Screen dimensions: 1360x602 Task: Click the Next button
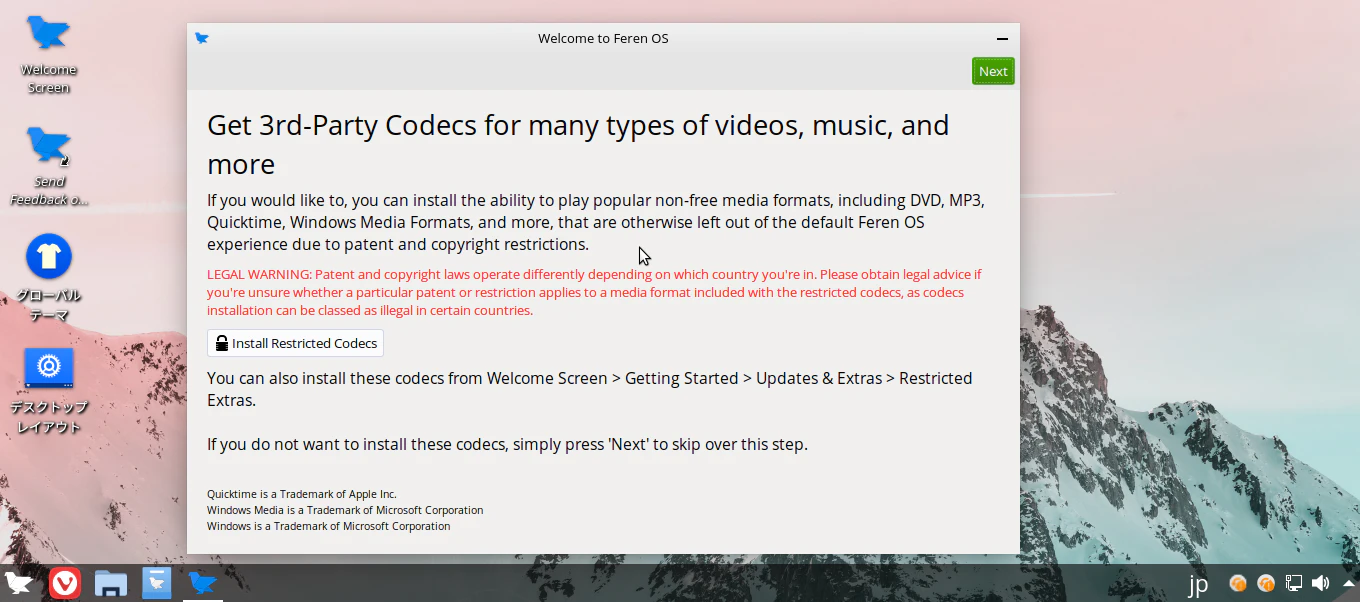point(993,71)
